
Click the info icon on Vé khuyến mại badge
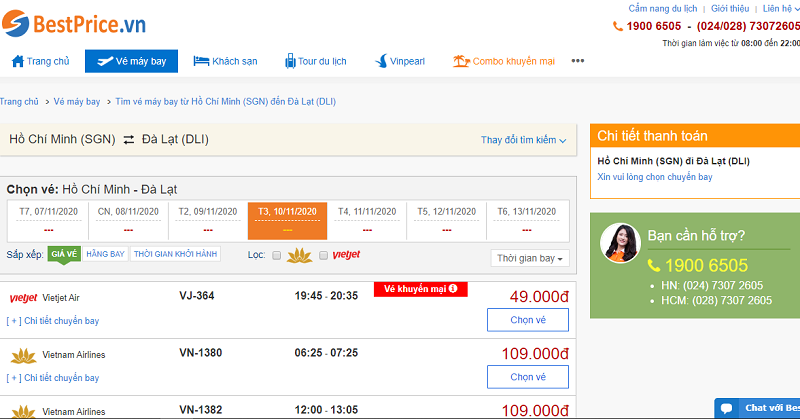click(453, 288)
